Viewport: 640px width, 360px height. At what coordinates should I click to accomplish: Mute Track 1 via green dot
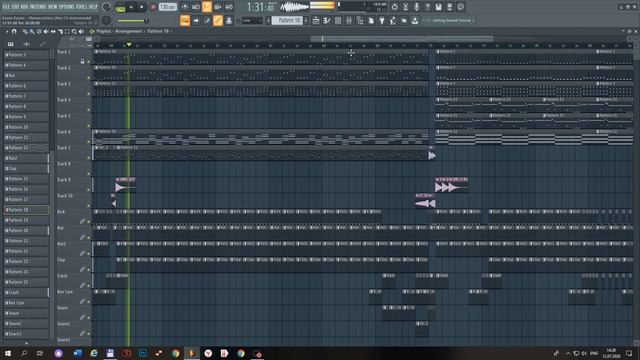(x=89, y=62)
